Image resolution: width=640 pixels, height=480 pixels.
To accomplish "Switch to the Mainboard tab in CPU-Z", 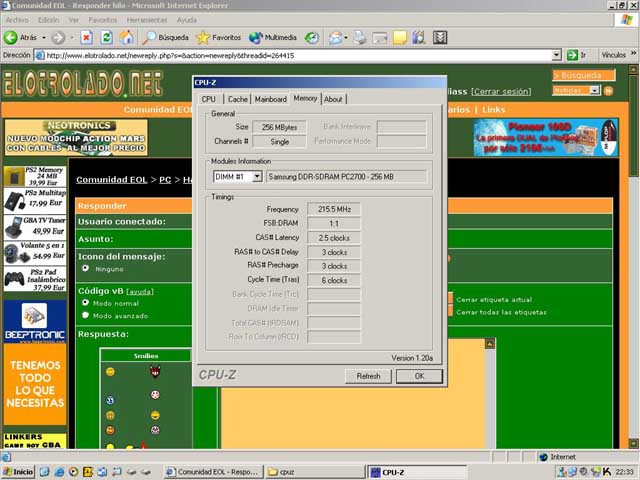I will click(270, 99).
